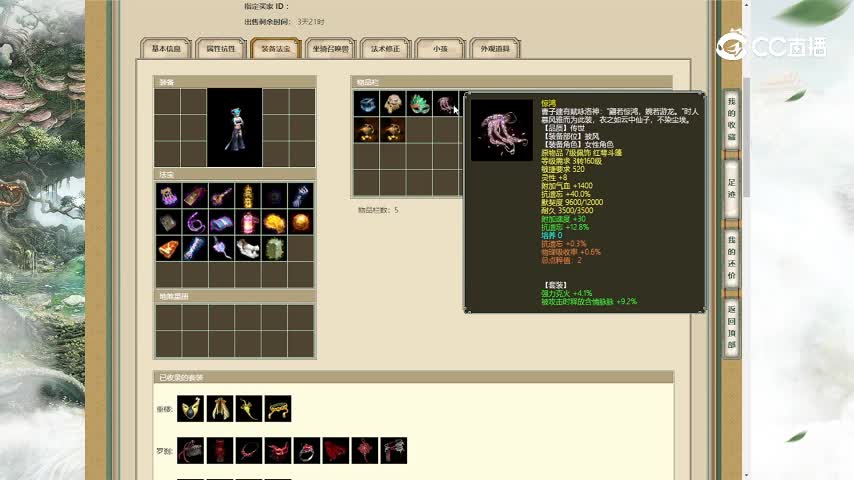This screenshot has height=480, width=854.
Task: Select the 装备法宝 tab
Action: click(x=276, y=48)
